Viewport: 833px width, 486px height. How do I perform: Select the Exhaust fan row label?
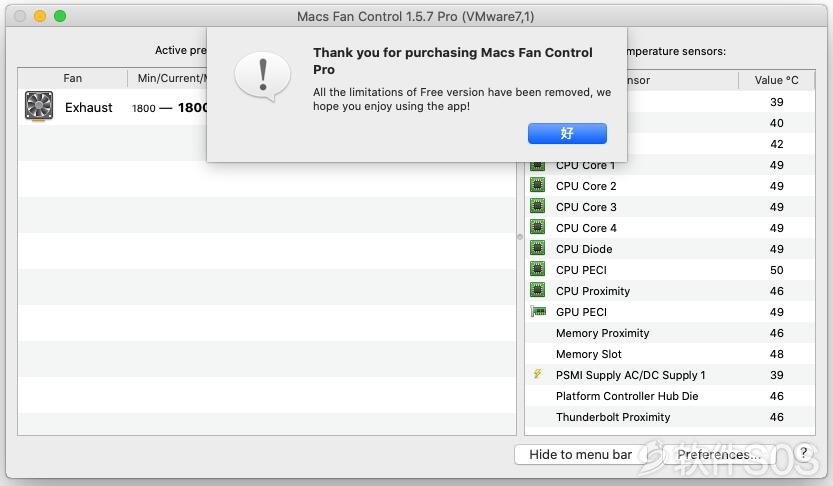[x=89, y=108]
